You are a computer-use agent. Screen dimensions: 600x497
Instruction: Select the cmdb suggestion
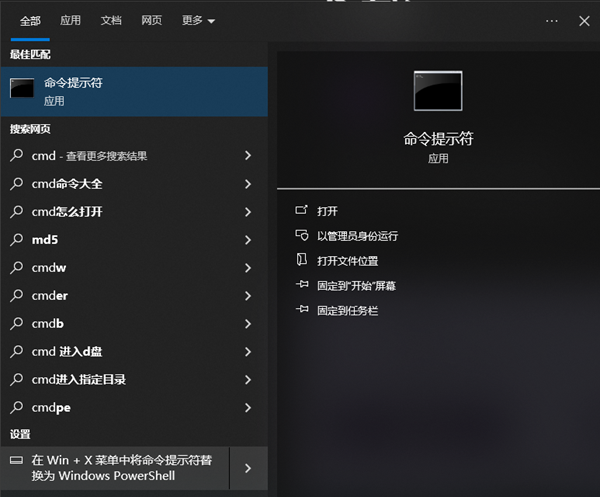coord(134,324)
